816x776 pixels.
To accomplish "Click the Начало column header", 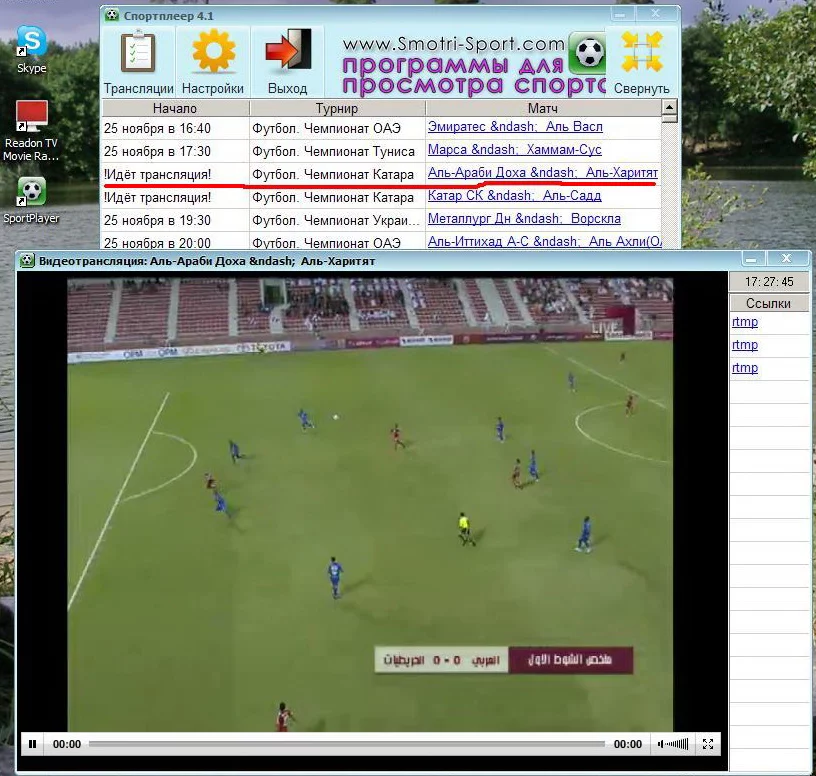I will pos(175,108).
